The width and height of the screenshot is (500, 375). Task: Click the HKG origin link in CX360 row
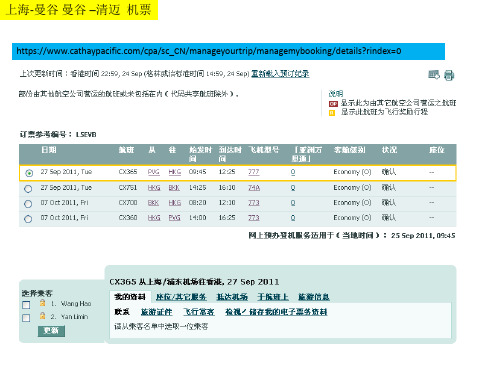coord(154,218)
